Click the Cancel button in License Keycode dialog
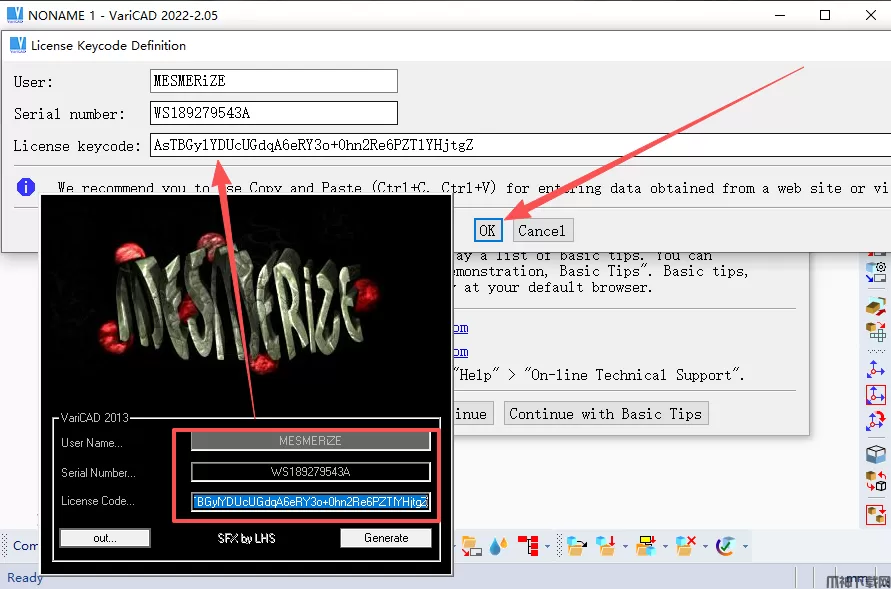The width and height of the screenshot is (891, 589). pos(542,231)
